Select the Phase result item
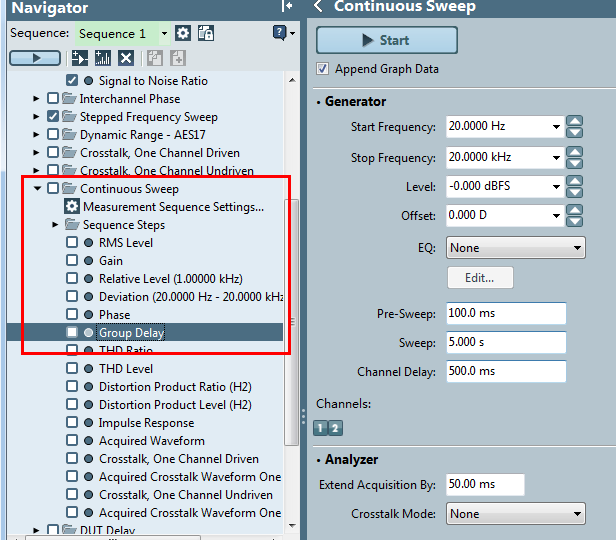The height and width of the screenshot is (540, 616). pos(114,315)
